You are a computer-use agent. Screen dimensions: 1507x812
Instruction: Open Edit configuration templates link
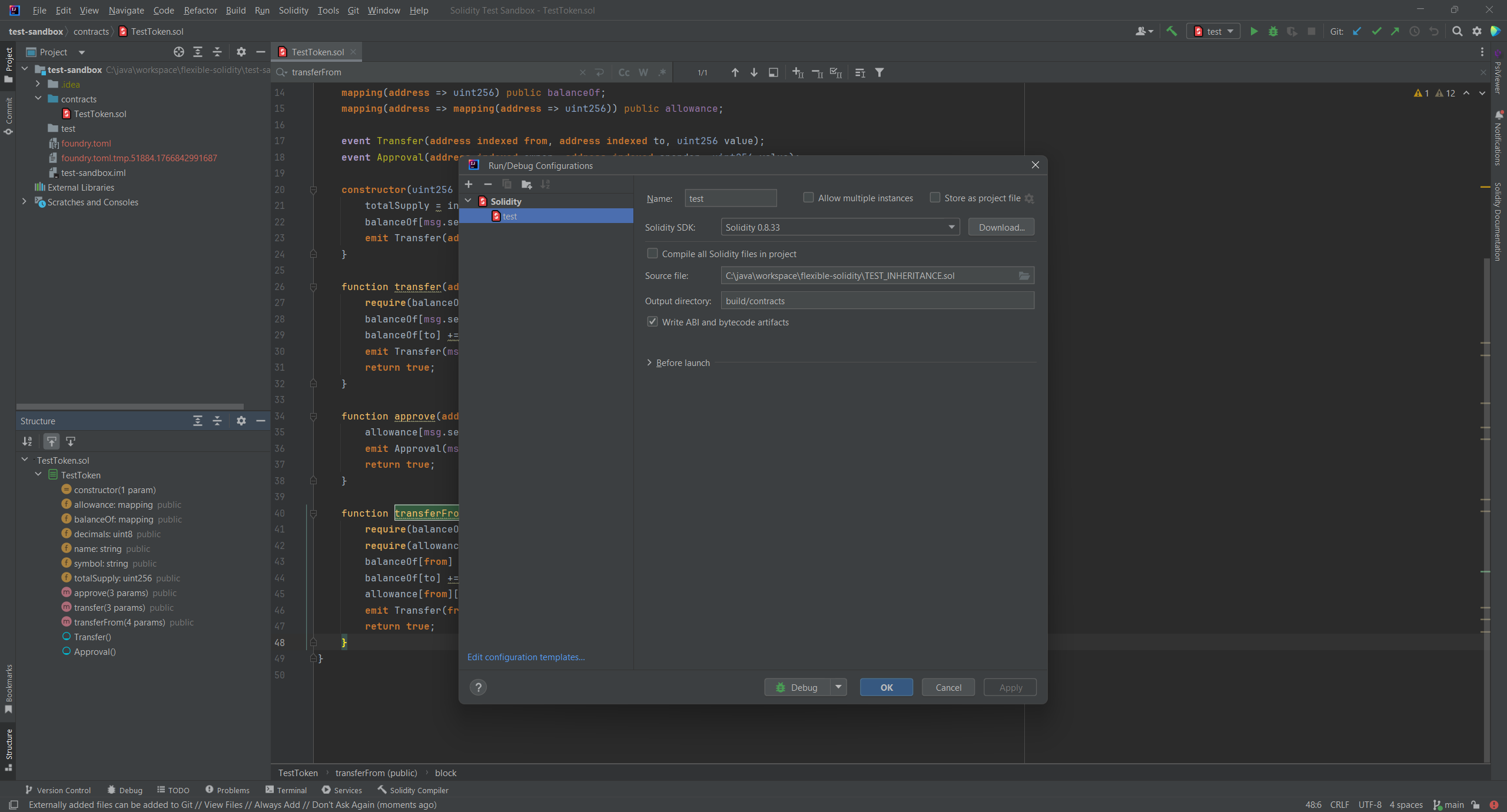pyautogui.click(x=526, y=657)
